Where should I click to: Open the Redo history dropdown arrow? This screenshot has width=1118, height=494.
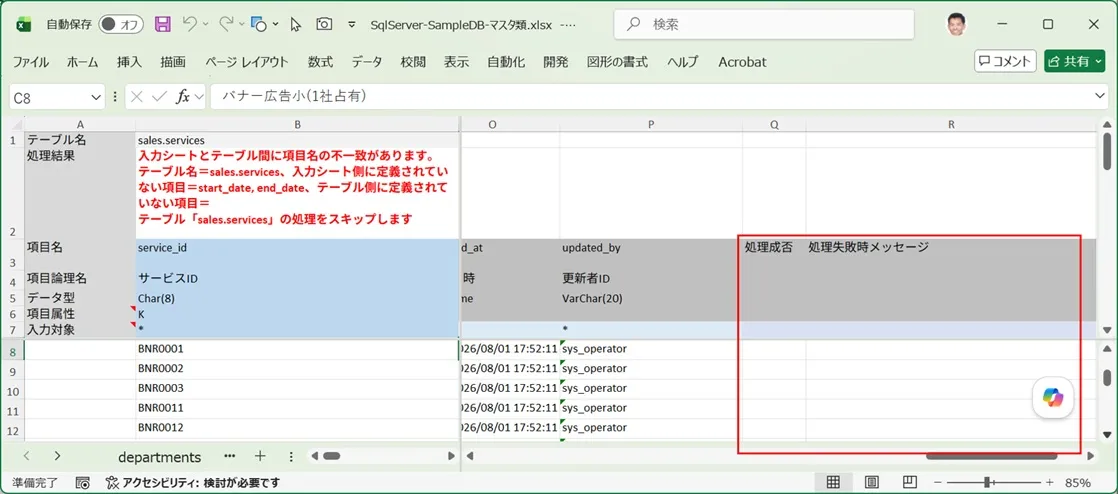[x=242, y=24]
